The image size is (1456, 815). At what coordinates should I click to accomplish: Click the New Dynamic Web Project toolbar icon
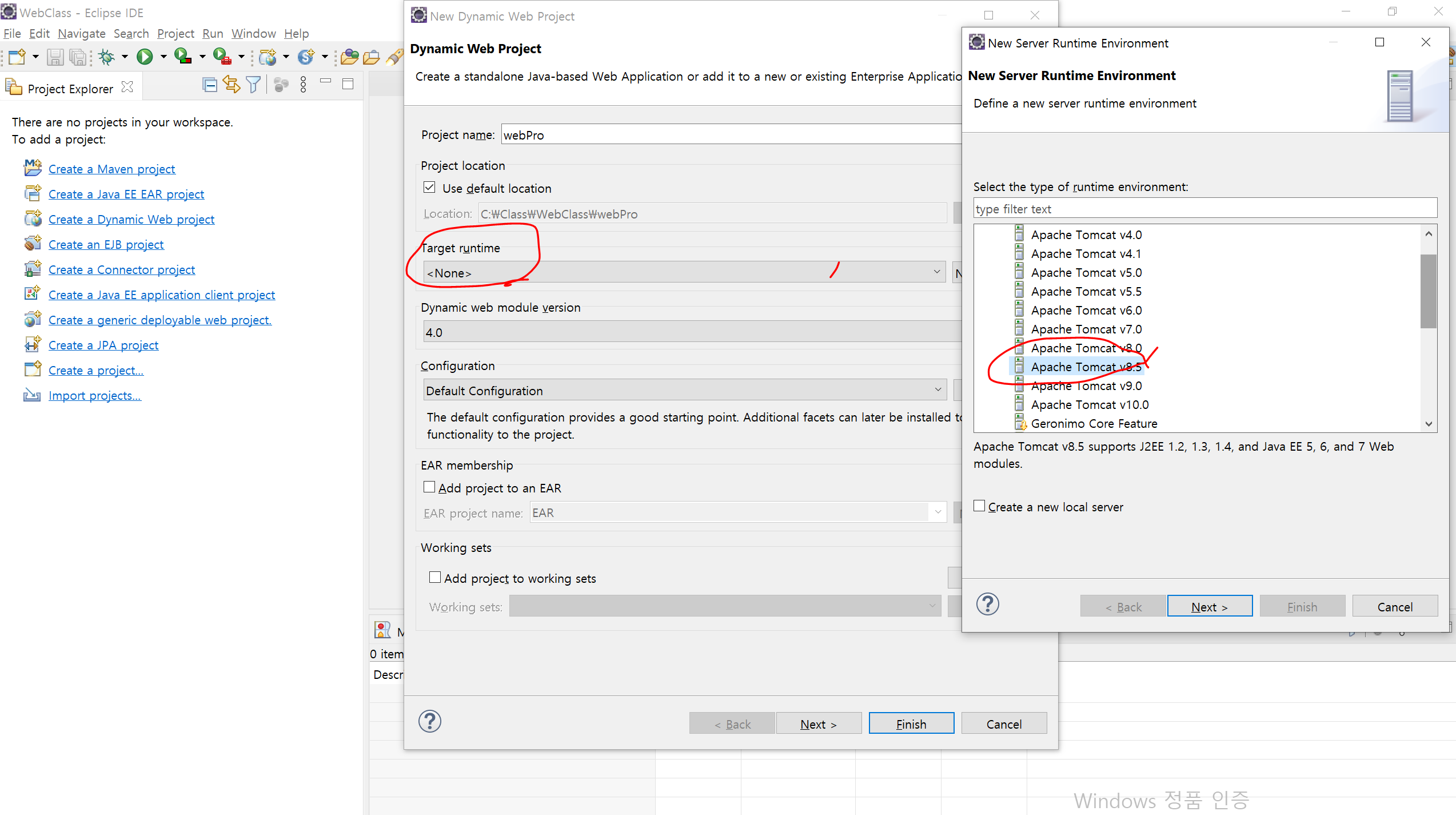pos(268,57)
